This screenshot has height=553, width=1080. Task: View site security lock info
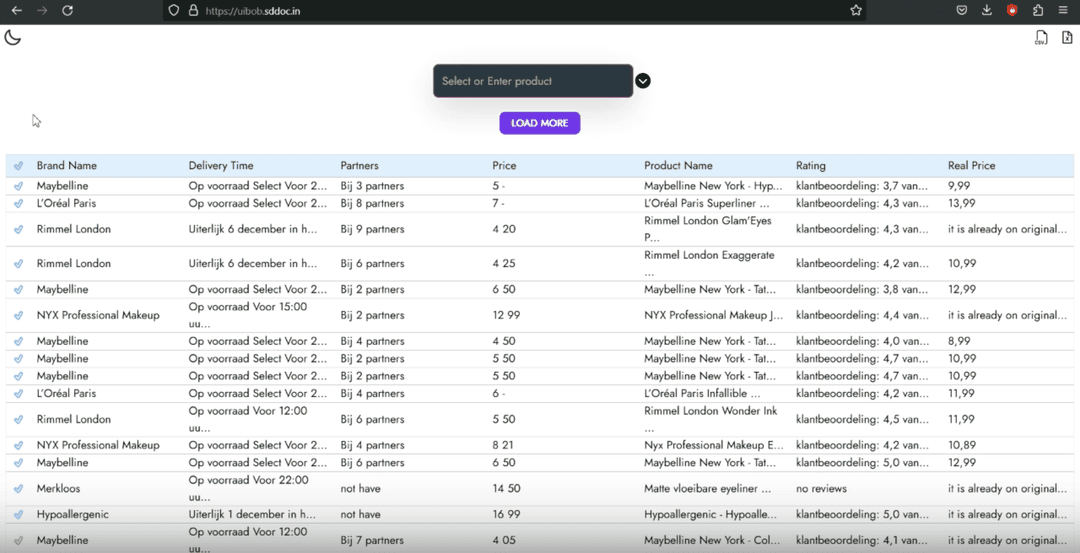click(x=194, y=10)
